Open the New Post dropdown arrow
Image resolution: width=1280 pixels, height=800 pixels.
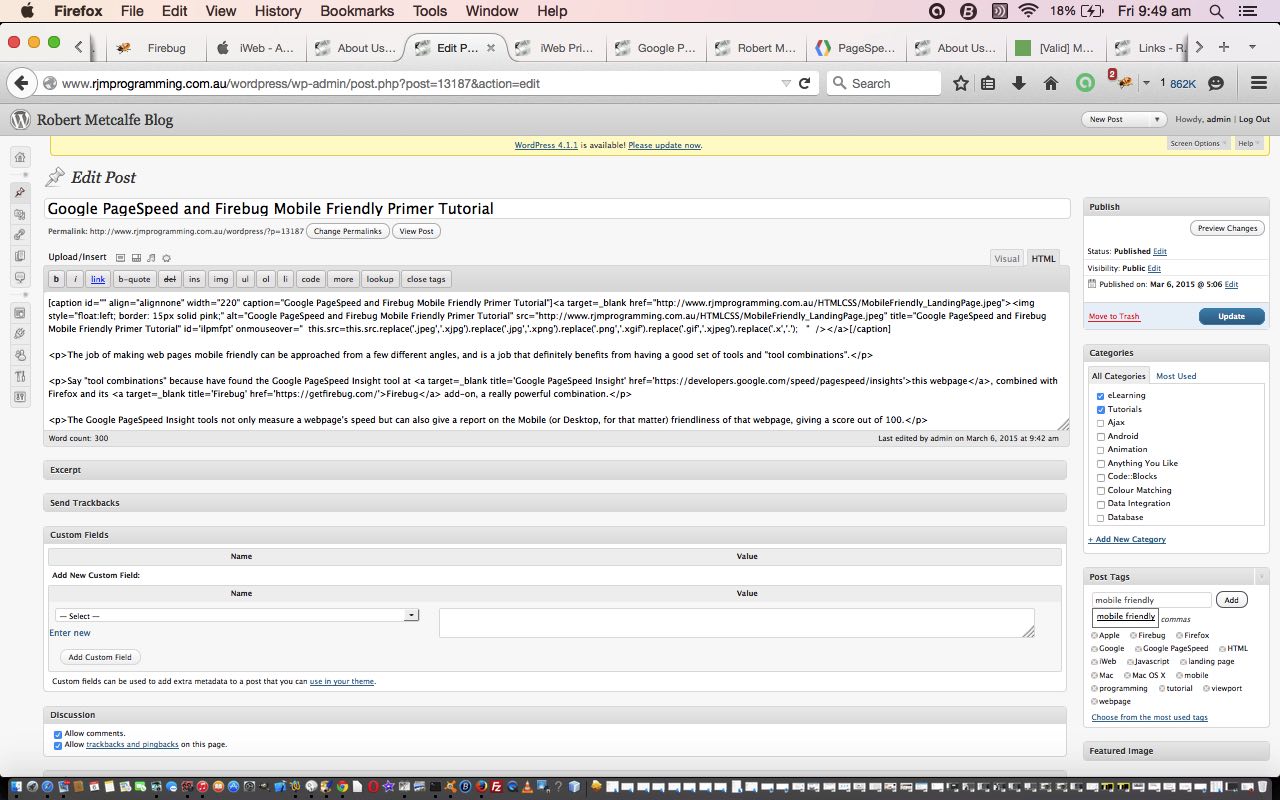pos(1157,119)
